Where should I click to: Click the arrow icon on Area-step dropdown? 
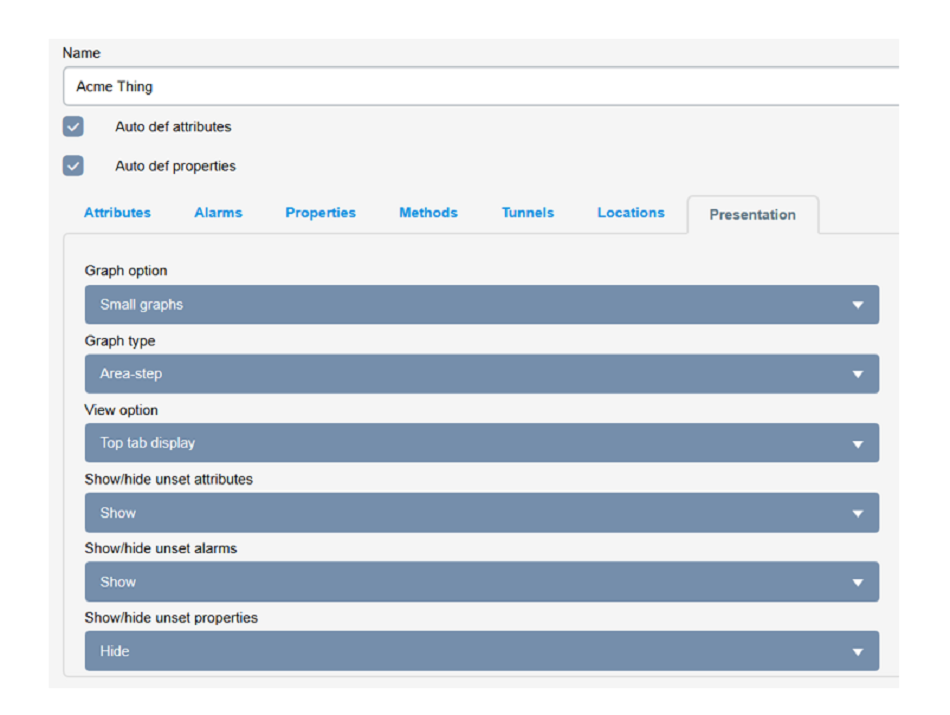(x=857, y=374)
